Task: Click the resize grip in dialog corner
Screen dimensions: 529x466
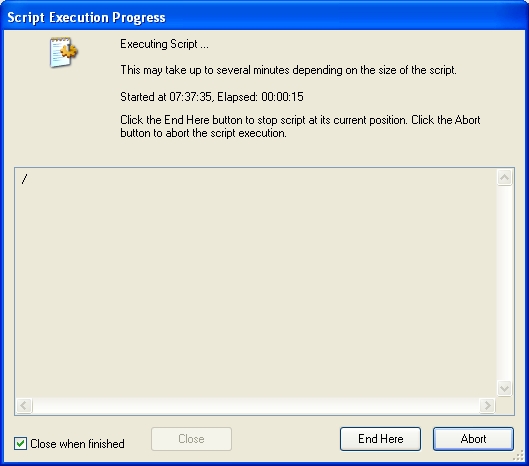Action: point(518,456)
